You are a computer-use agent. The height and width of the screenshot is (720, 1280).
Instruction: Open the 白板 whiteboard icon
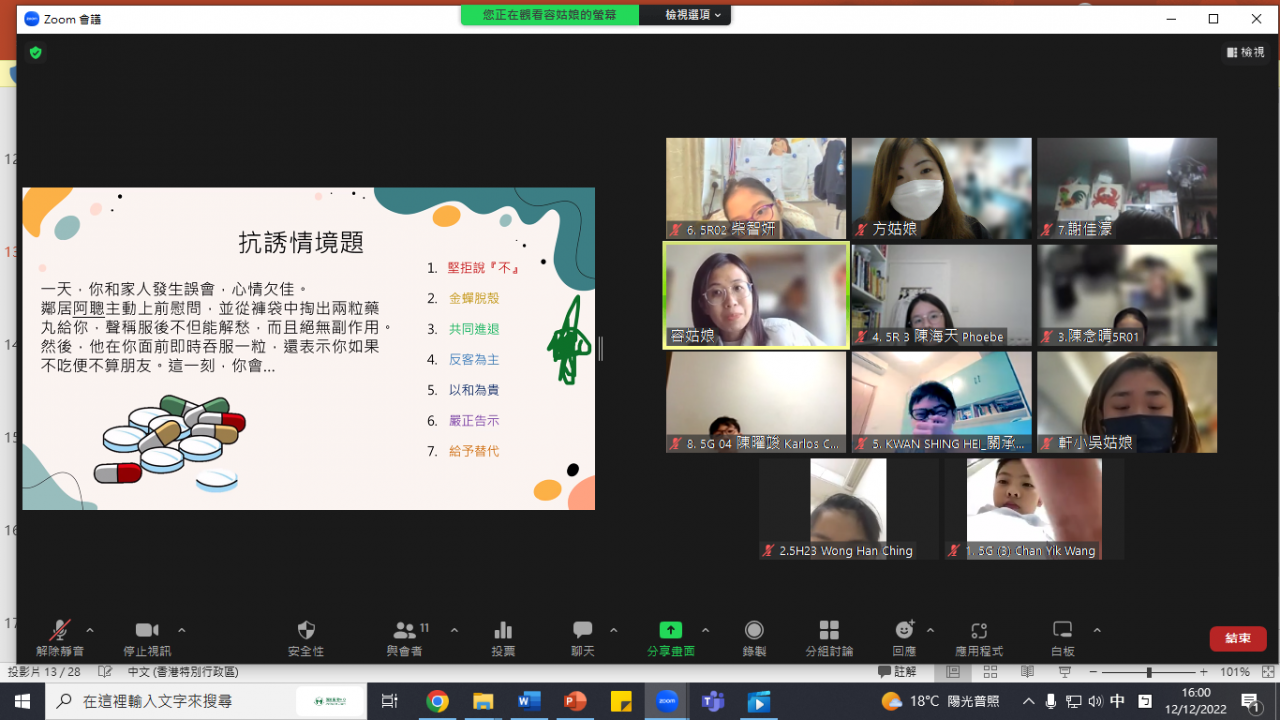[1062, 637]
